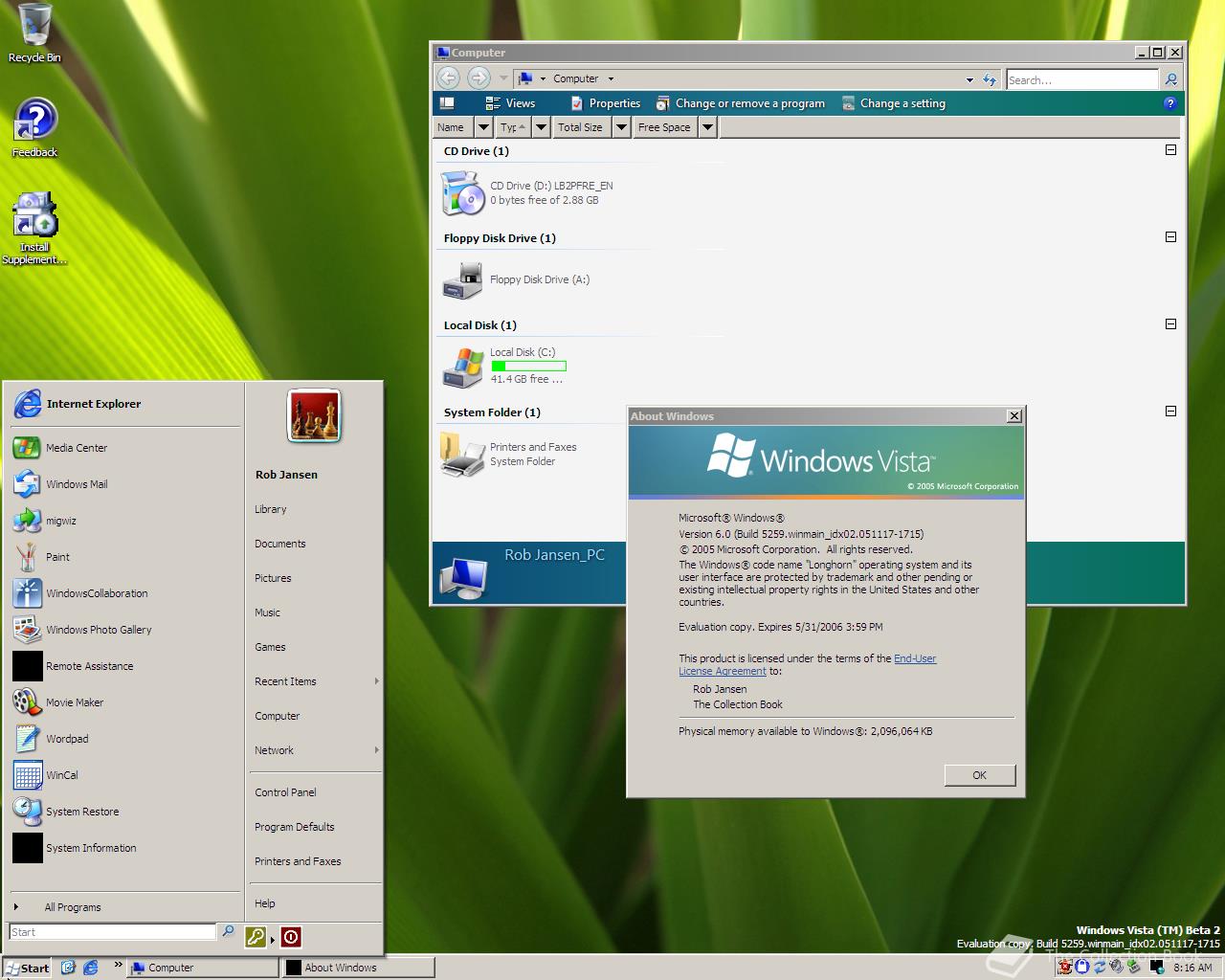Click OK in About Windows dialog

(x=979, y=775)
